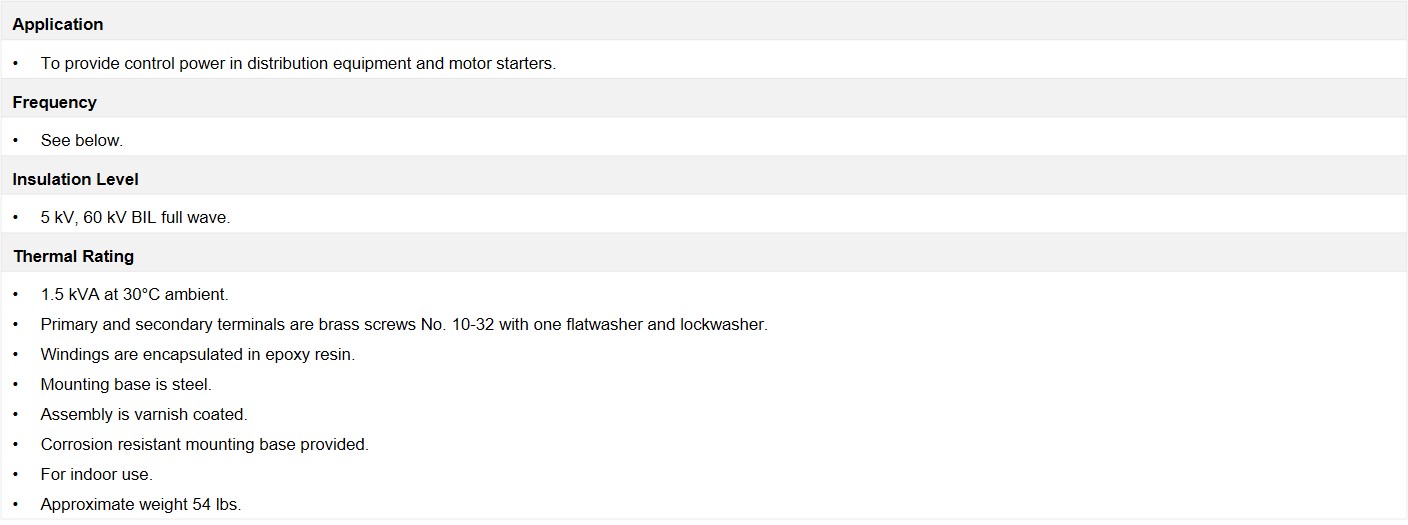
Task: Click the 'Assembly is varnish coated' line
Action: tap(144, 414)
